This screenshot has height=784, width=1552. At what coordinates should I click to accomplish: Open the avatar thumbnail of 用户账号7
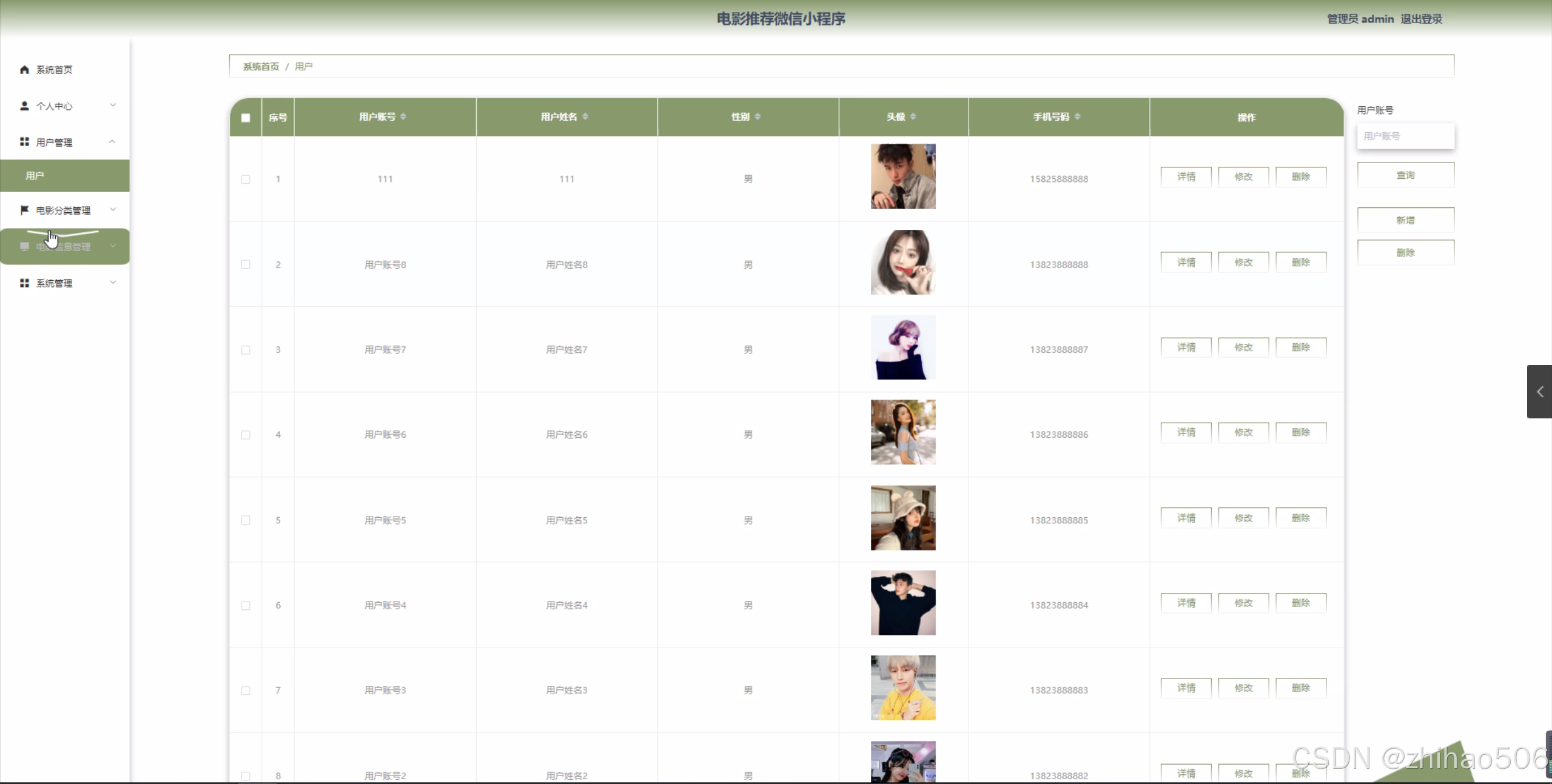(x=903, y=347)
